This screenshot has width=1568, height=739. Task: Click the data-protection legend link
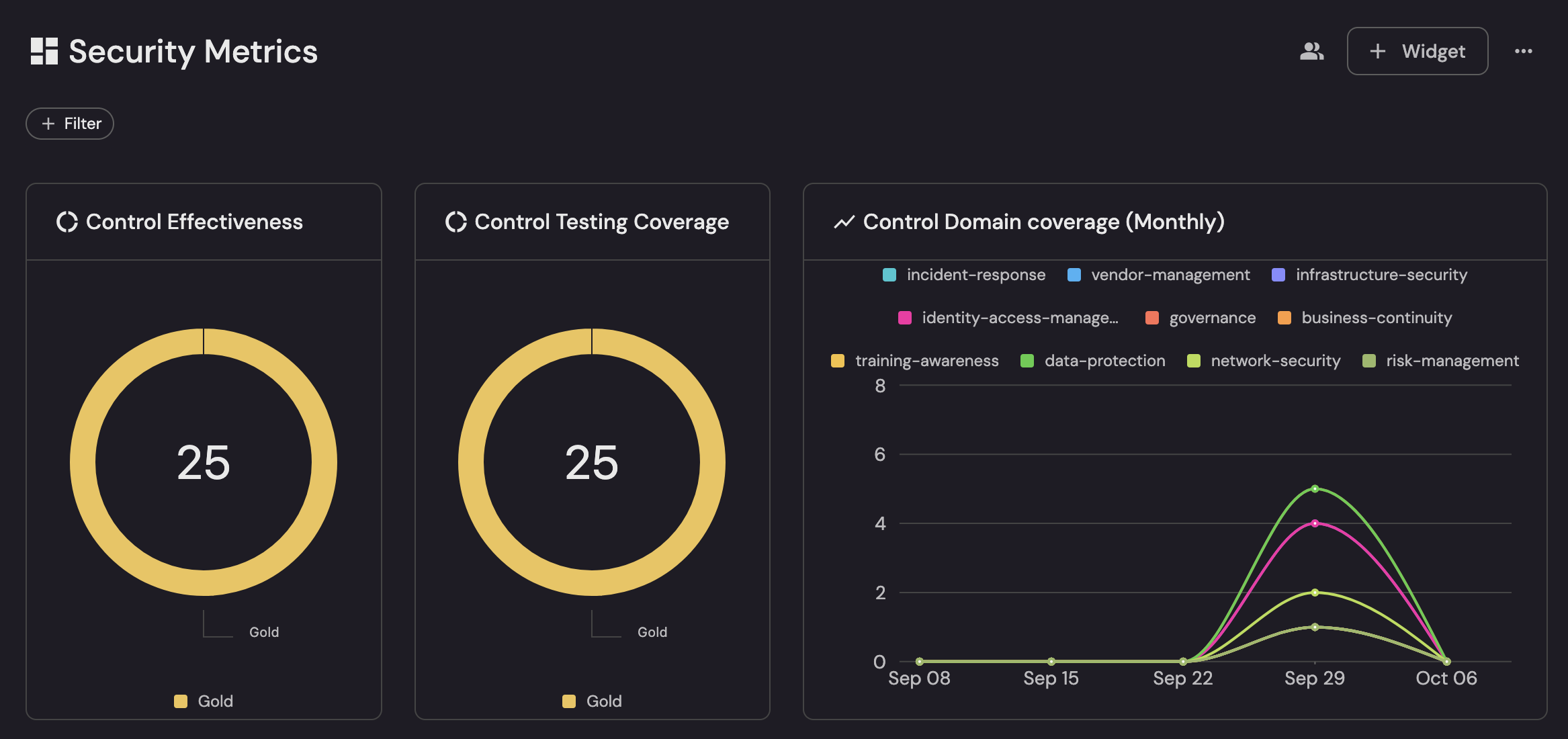point(1104,361)
